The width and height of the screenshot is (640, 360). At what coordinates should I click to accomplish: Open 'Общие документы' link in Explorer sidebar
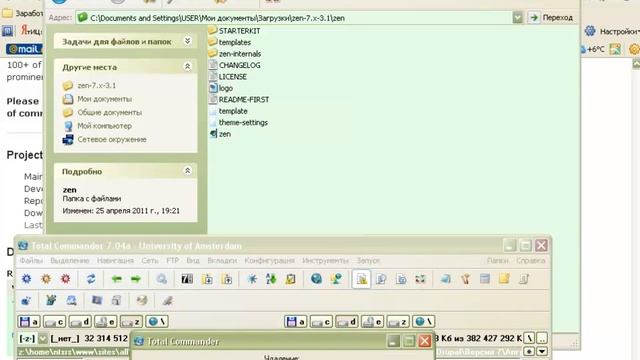tap(109, 112)
